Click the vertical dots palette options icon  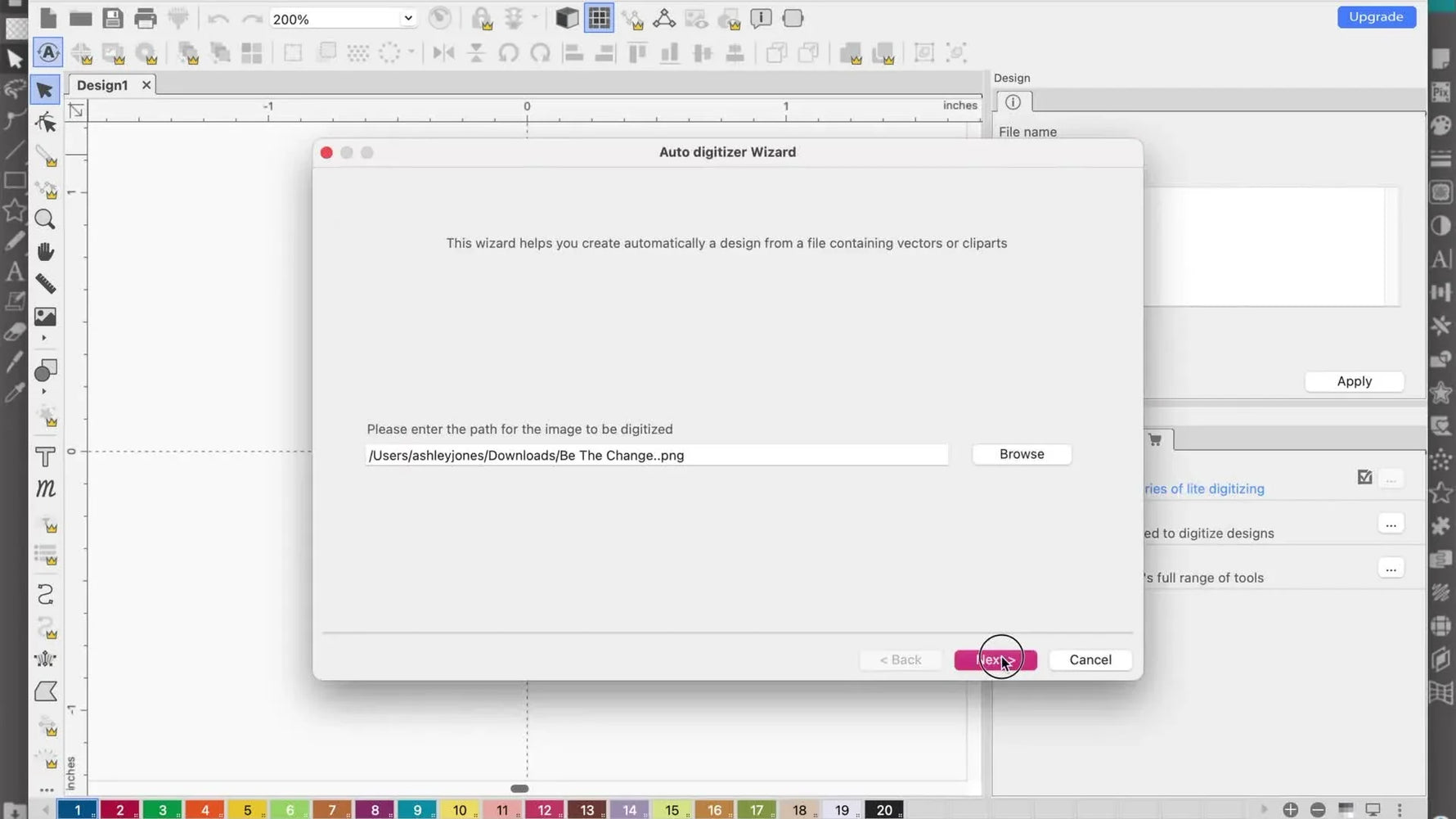coord(1400,809)
